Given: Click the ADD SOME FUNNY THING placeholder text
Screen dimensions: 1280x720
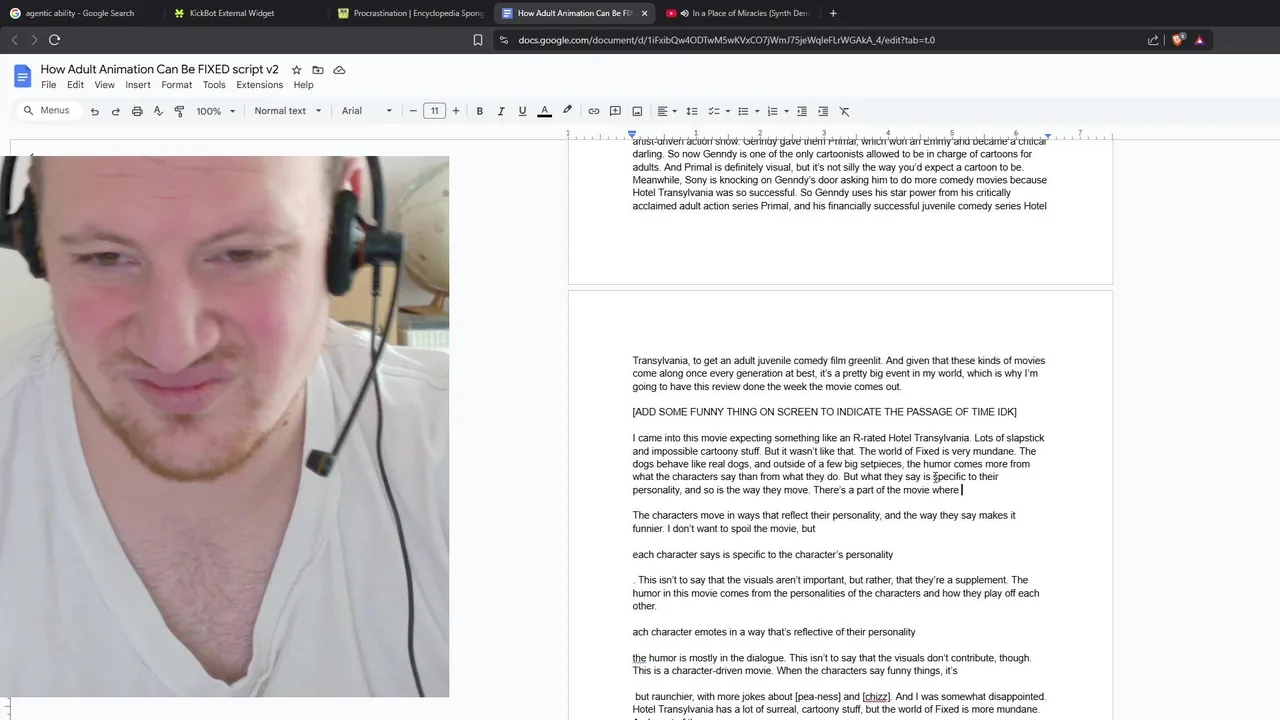Looking at the screenshot, I should click(824, 412).
